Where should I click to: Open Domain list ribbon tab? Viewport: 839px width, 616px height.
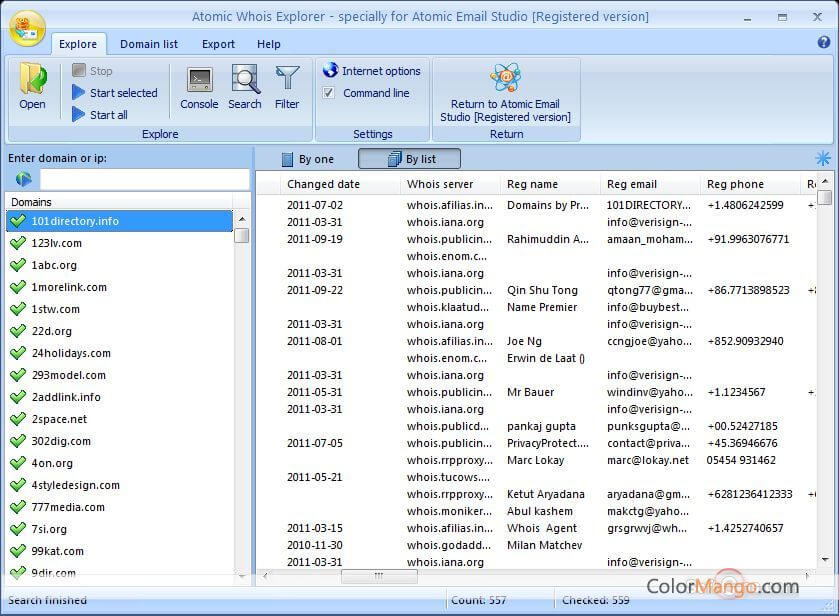[149, 44]
